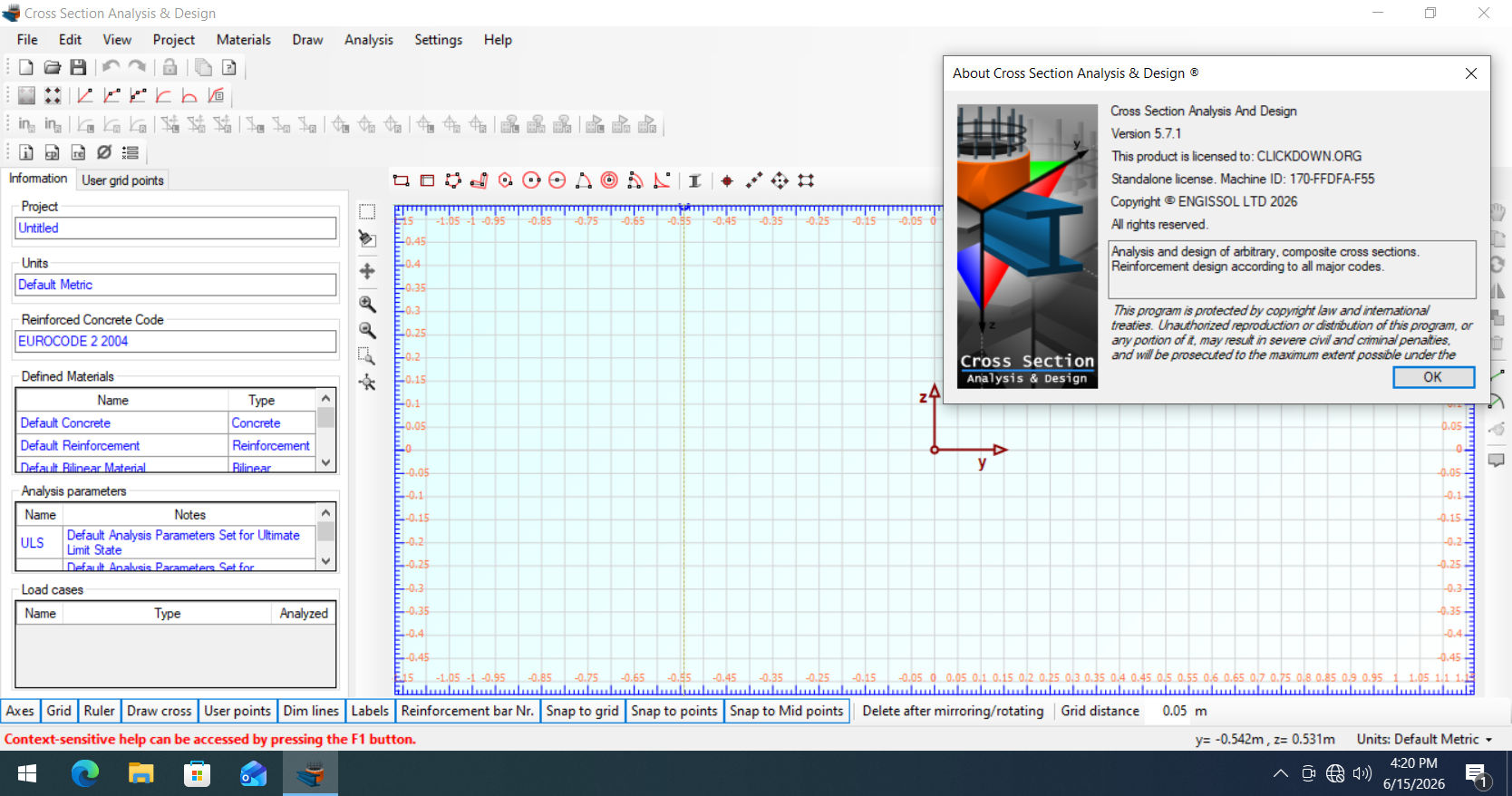Open Windows Start menu
This screenshot has height=796, width=1512.
pyautogui.click(x=27, y=773)
